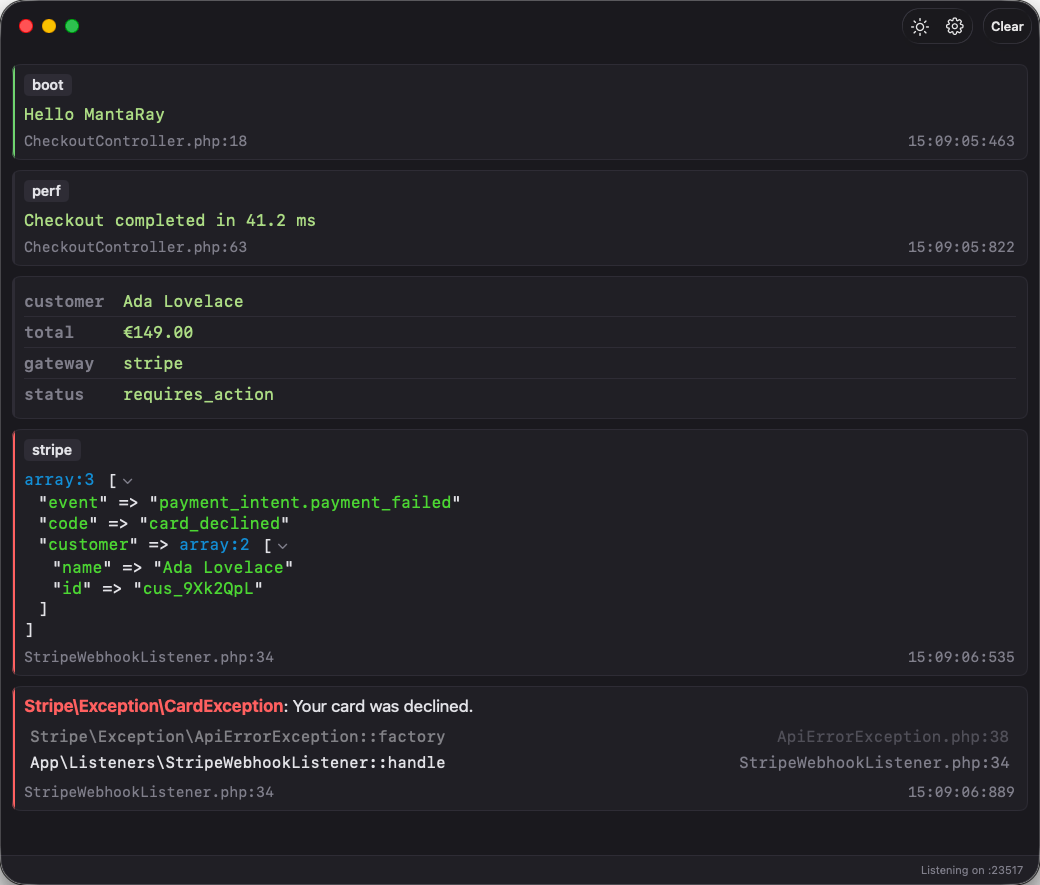Close the window with the red button
The height and width of the screenshot is (885, 1040).
[x=26, y=26]
